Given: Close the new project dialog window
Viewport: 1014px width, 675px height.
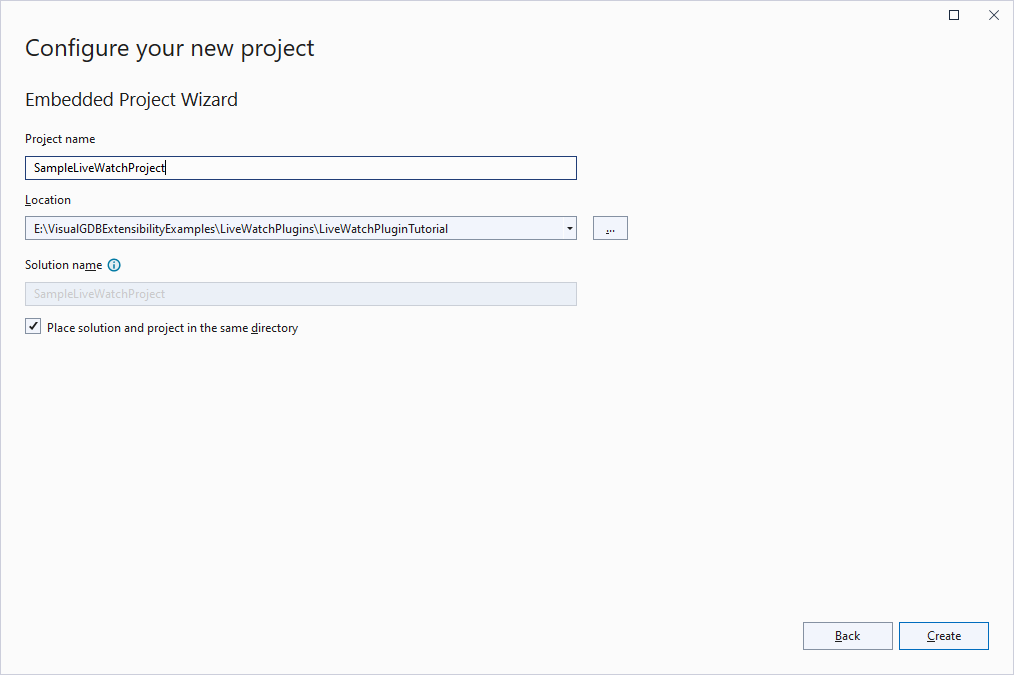Looking at the screenshot, I should click(x=994, y=15).
